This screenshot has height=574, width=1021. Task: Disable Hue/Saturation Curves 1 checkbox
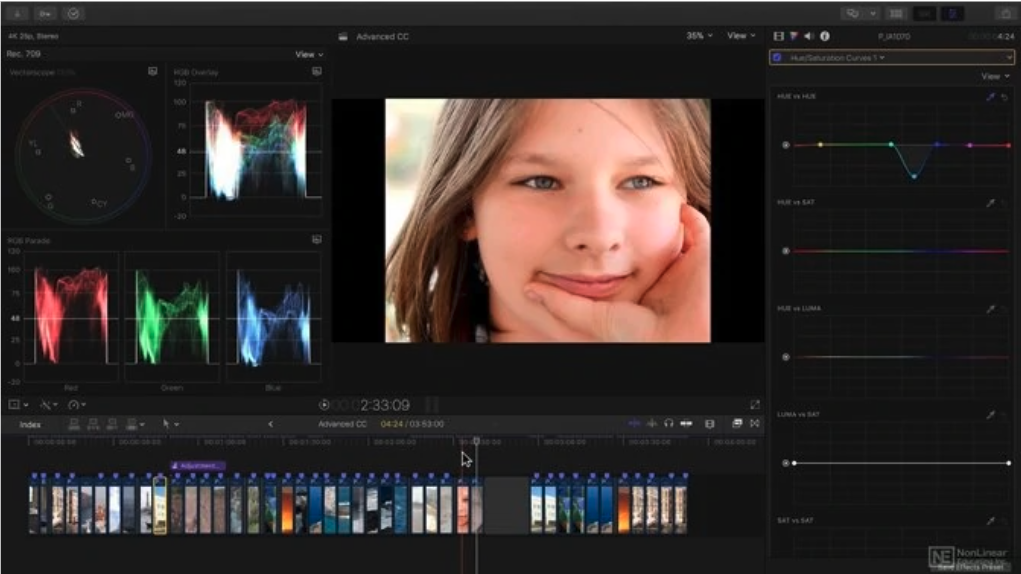click(777, 58)
